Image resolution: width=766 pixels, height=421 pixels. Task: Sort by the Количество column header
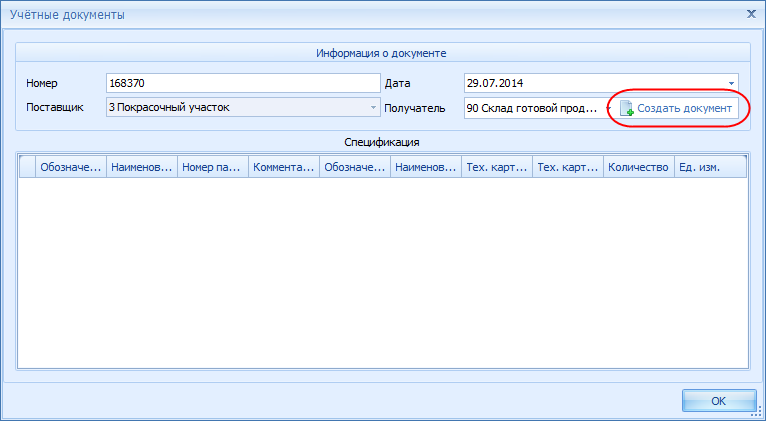638,168
